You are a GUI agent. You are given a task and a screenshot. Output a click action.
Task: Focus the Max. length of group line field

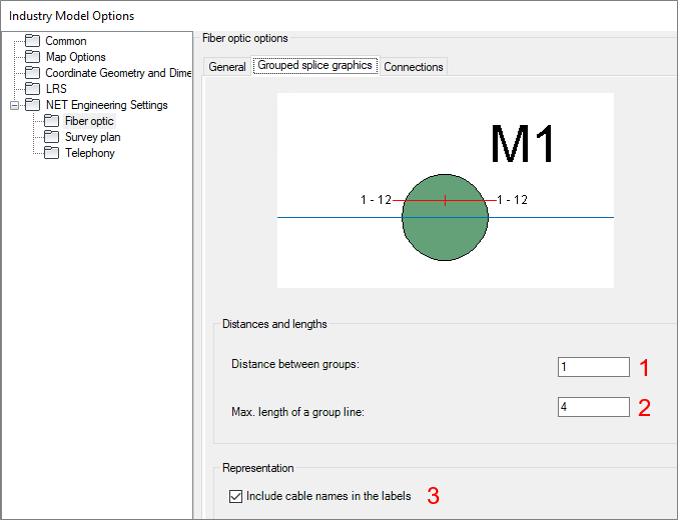coord(594,407)
